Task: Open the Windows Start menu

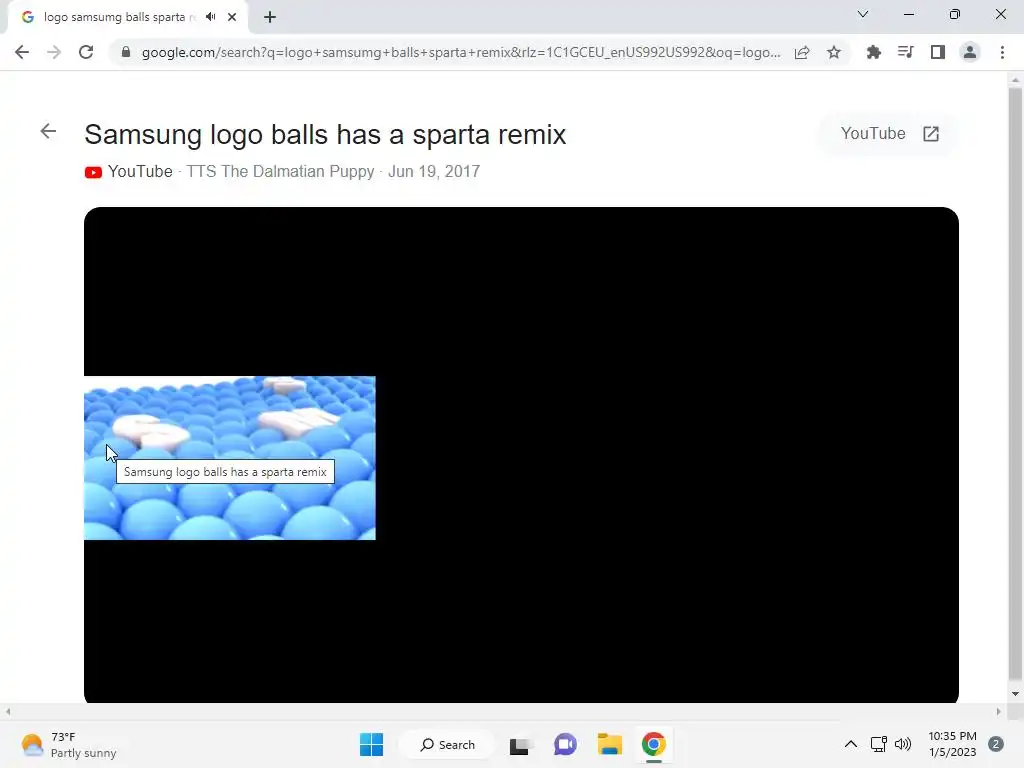Action: click(372, 744)
